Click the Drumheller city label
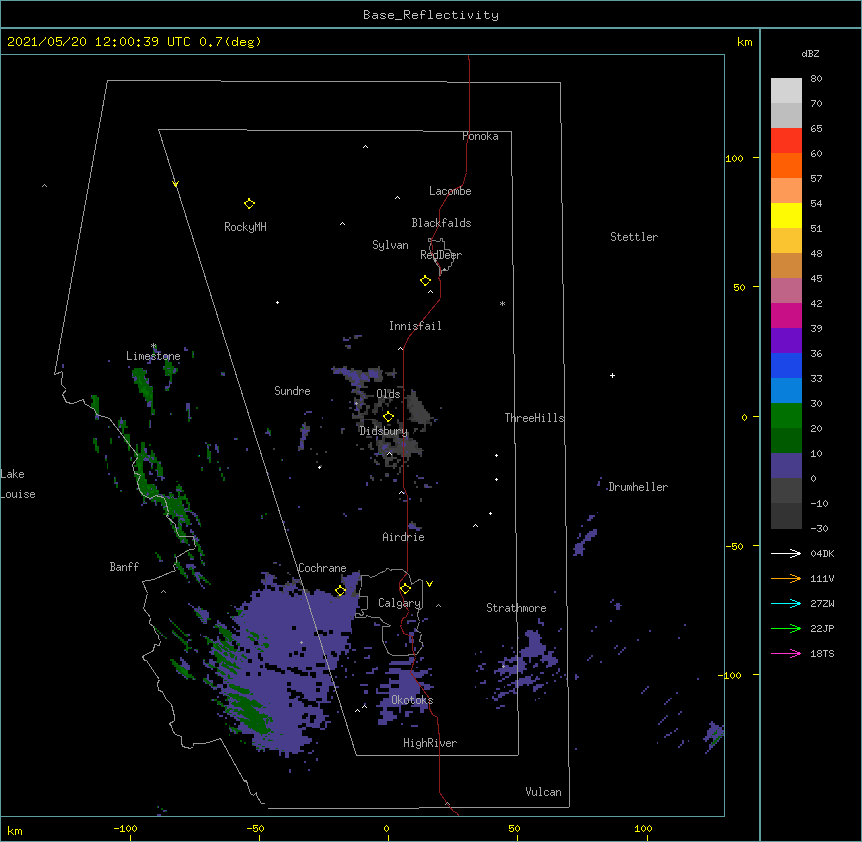Screen dimensions: 862x842 click(638, 487)
